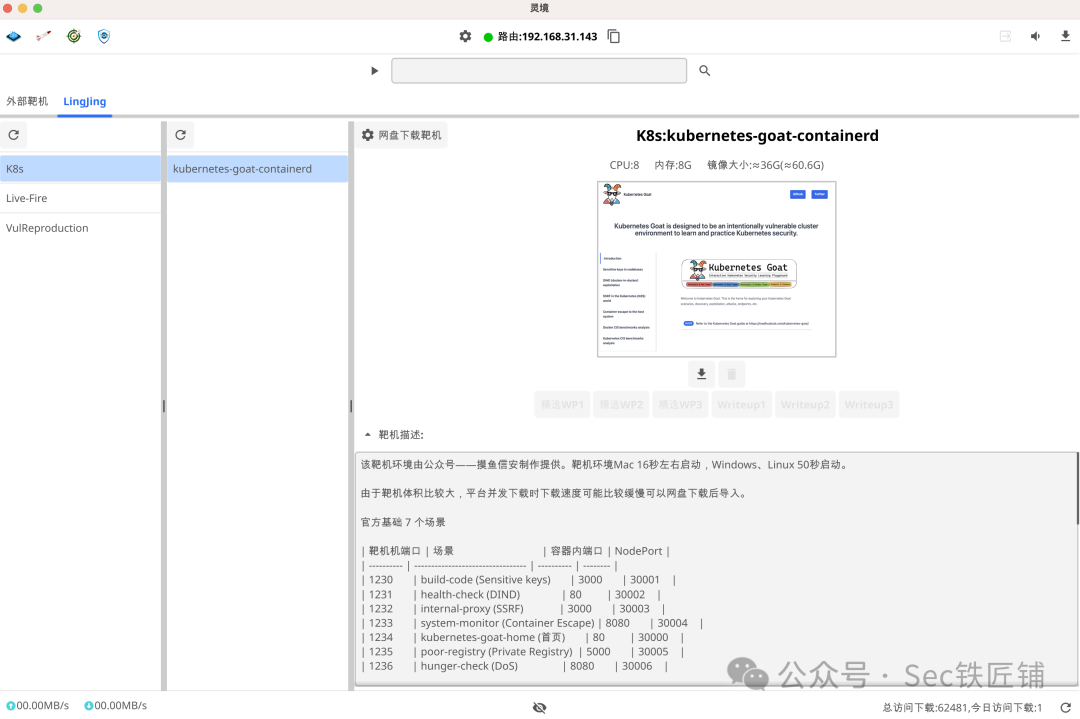Open Kubernetes Goat preview thumbnail

(x=716, y=269)
